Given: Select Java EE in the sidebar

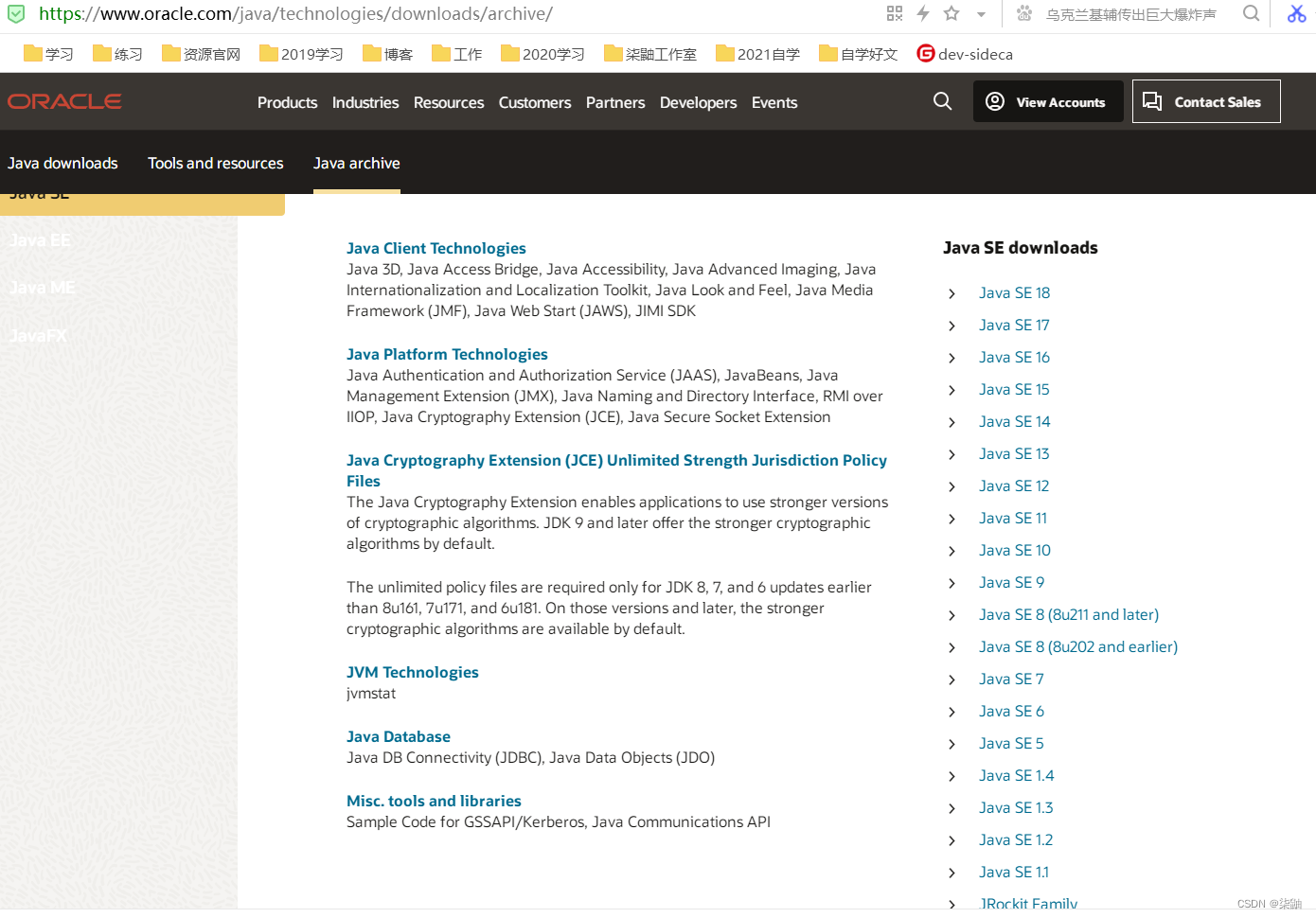Looking at the screenshot, I should pos(40,240).
